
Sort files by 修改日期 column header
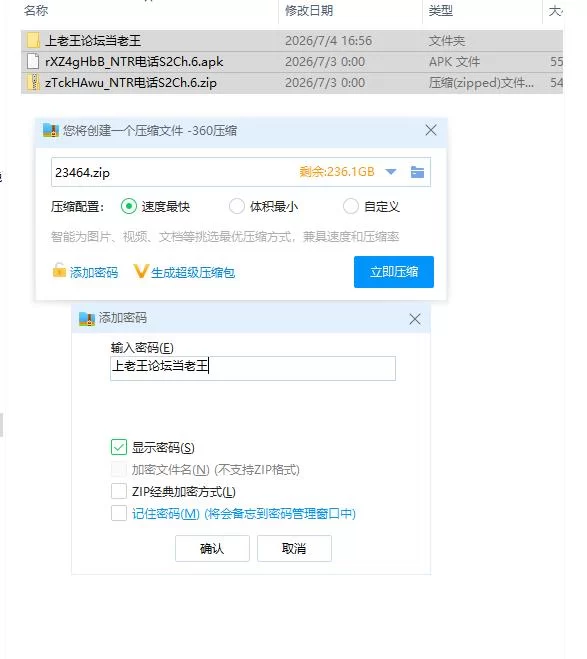click(309, 11)
